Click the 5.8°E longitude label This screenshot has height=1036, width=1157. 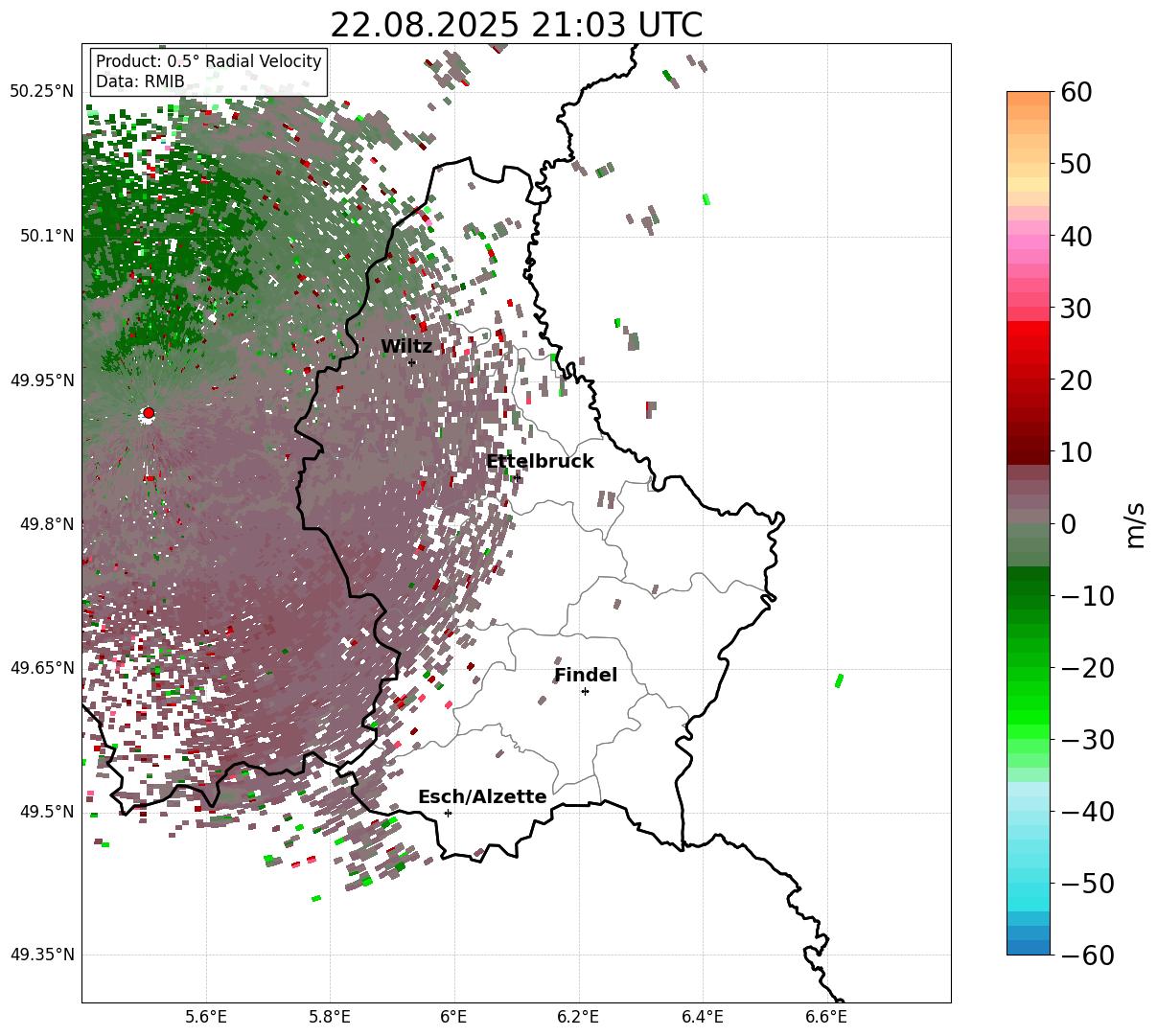click(x=330, y=1017)
